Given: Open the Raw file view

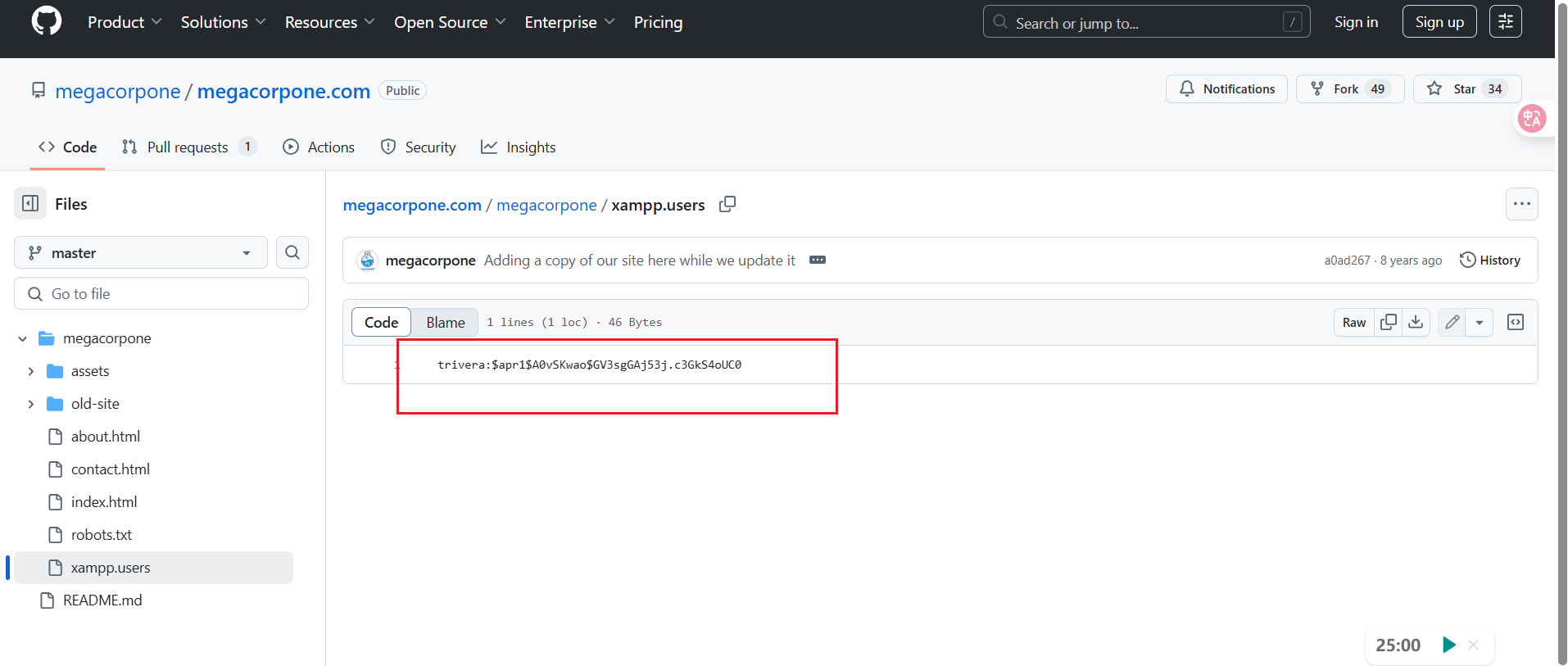Looking at the screenshot, I should coord(1353,322).
